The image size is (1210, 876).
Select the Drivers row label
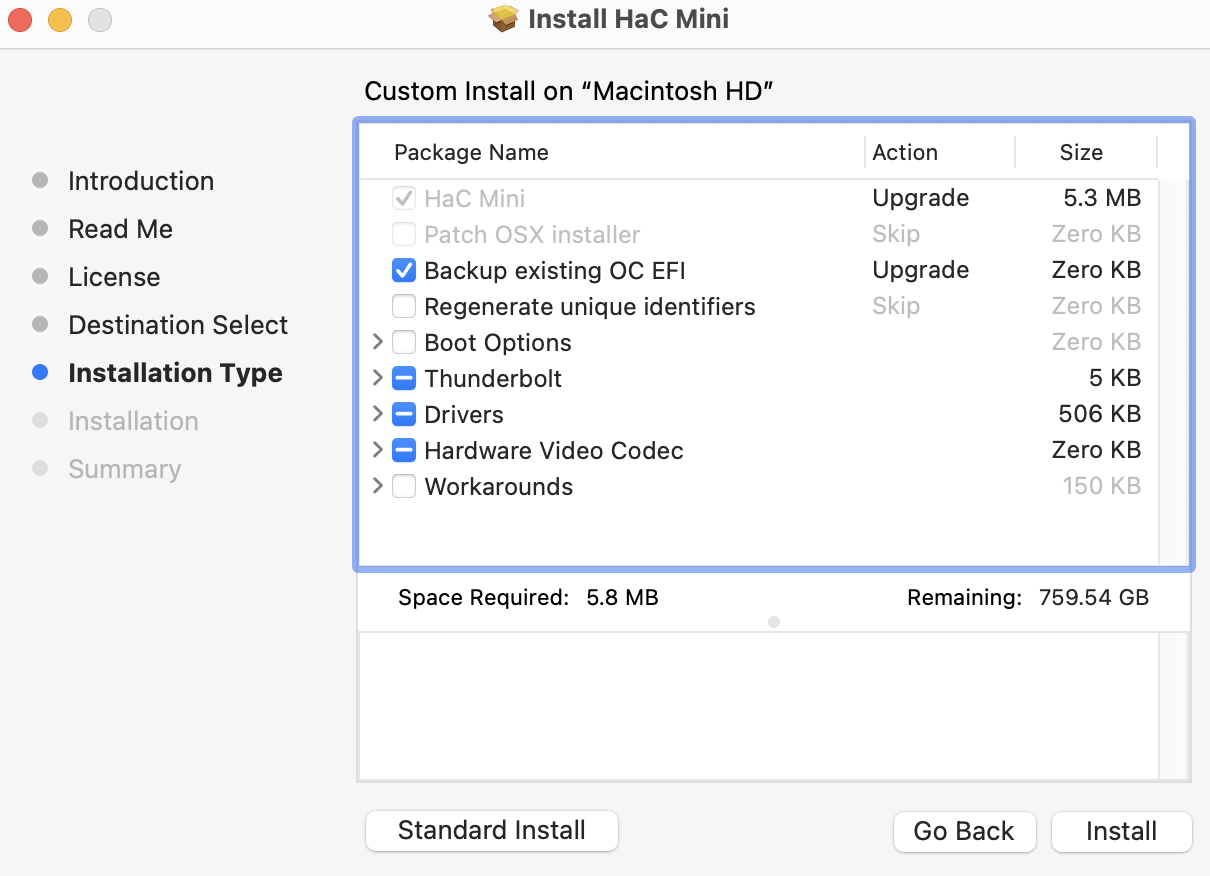pos(464,415)
